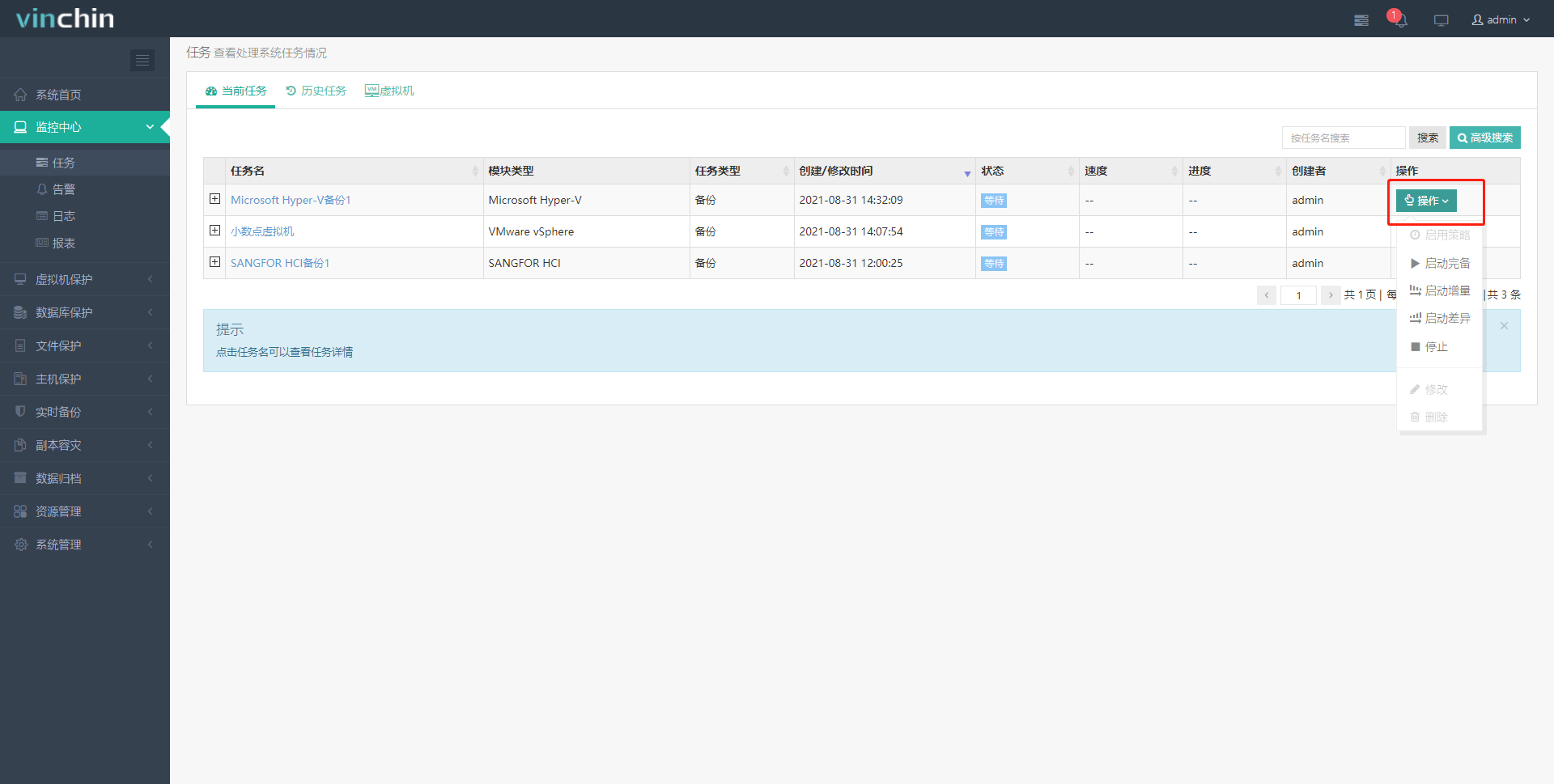Click the 高级搜索 advanced search button
Viewport: 1554px width, 784px height.
click(1484, 138)
